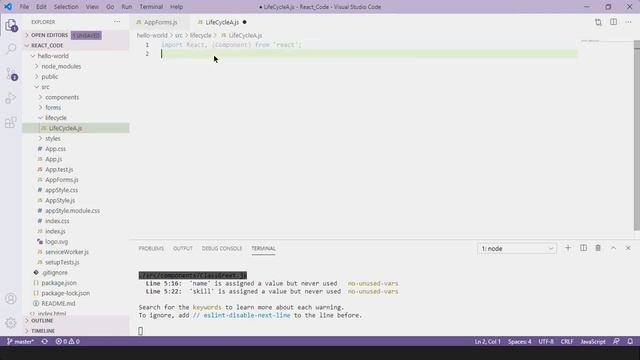Collapse the REACT_CODE section

(x=76, y=45)
